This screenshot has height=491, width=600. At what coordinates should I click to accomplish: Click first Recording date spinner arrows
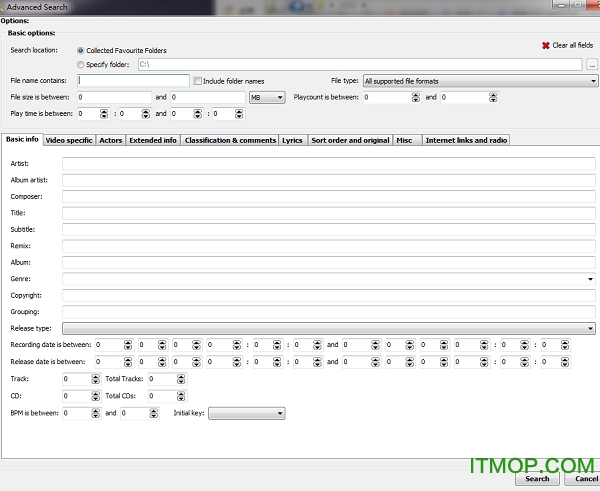coord(128,345)
